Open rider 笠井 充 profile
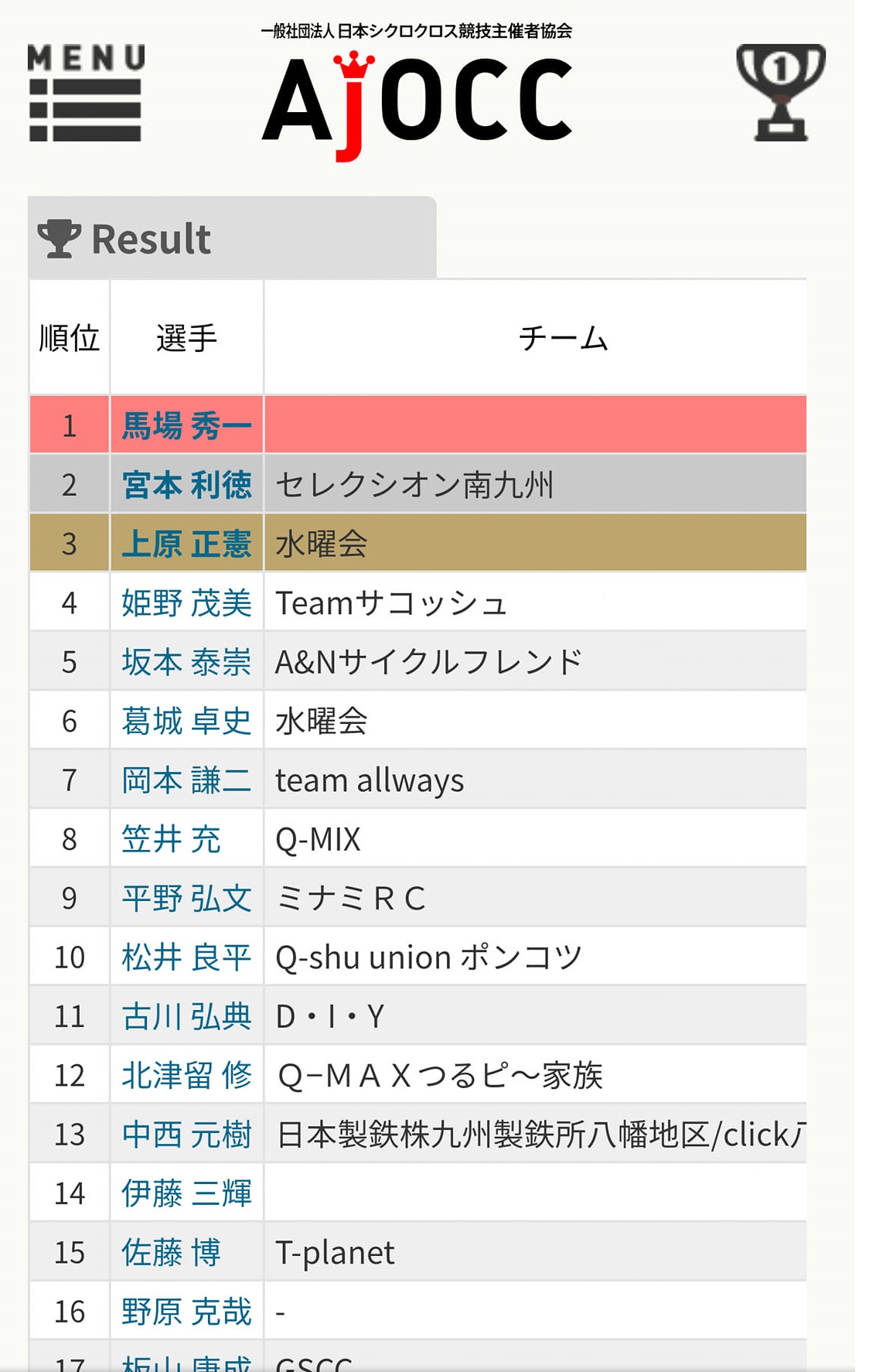The height and width of the screenshot is (1372, 876). (171, 839)
